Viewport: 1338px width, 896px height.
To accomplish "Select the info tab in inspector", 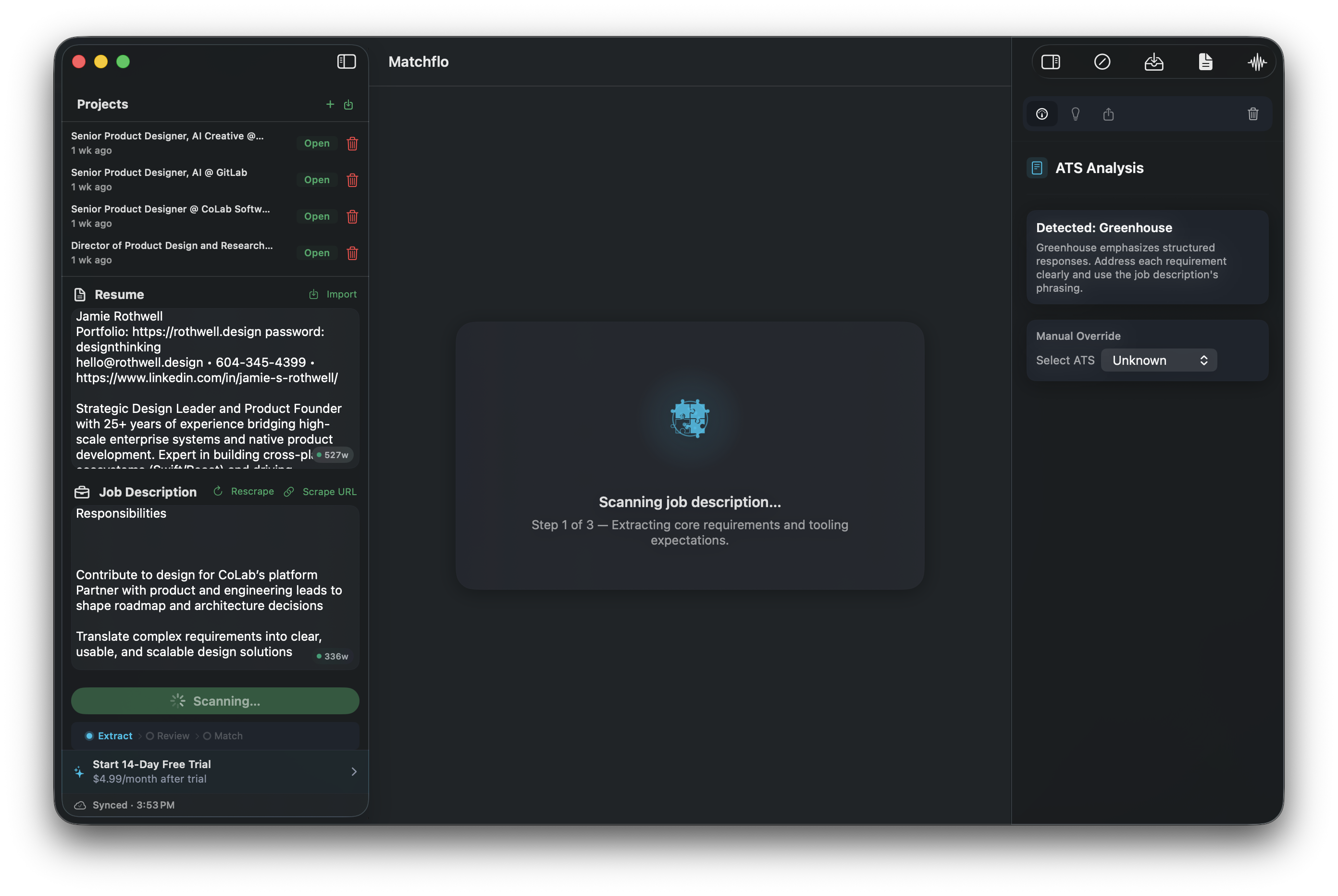I will point(1042,114).
